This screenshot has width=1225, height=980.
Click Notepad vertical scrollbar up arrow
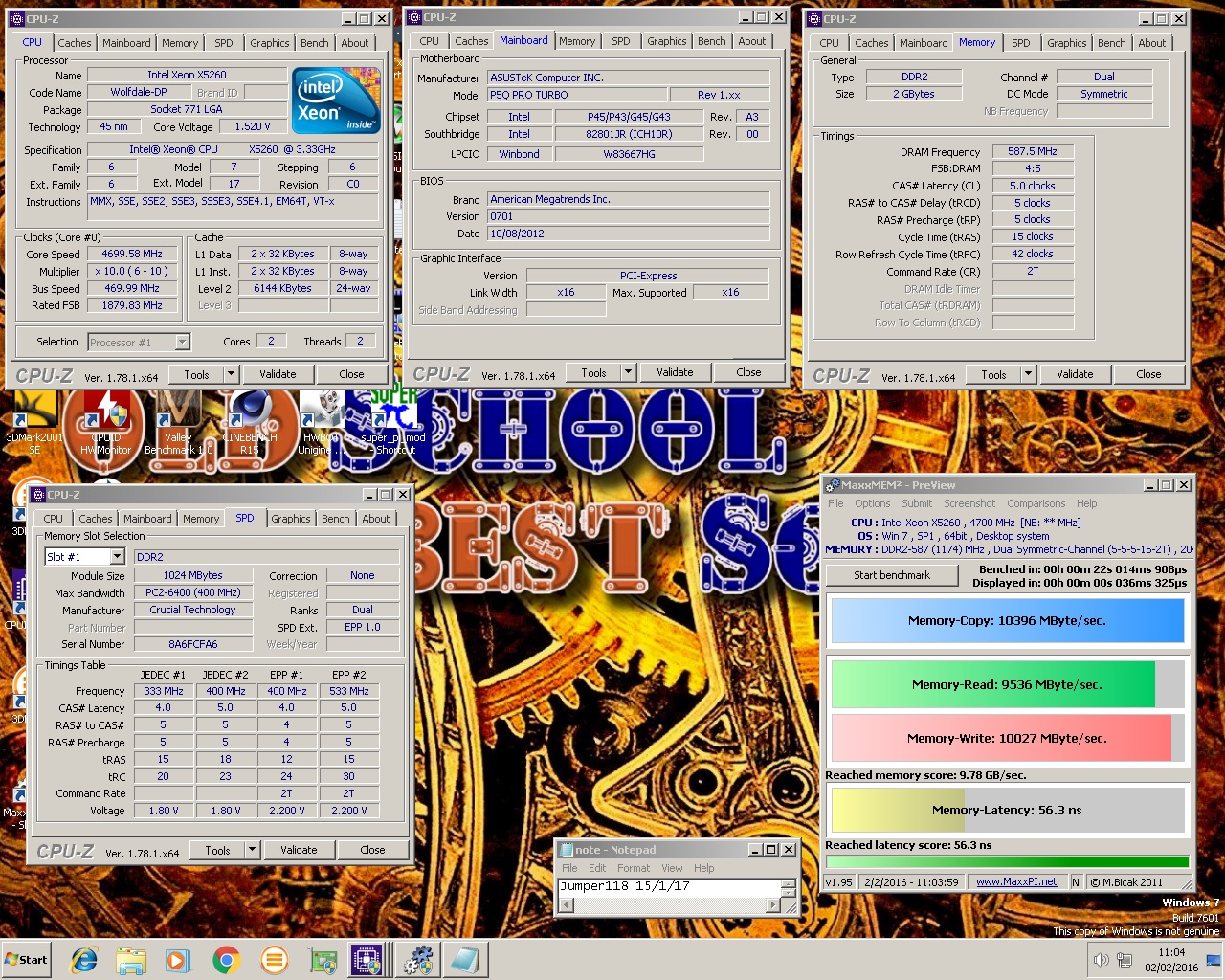790,884
